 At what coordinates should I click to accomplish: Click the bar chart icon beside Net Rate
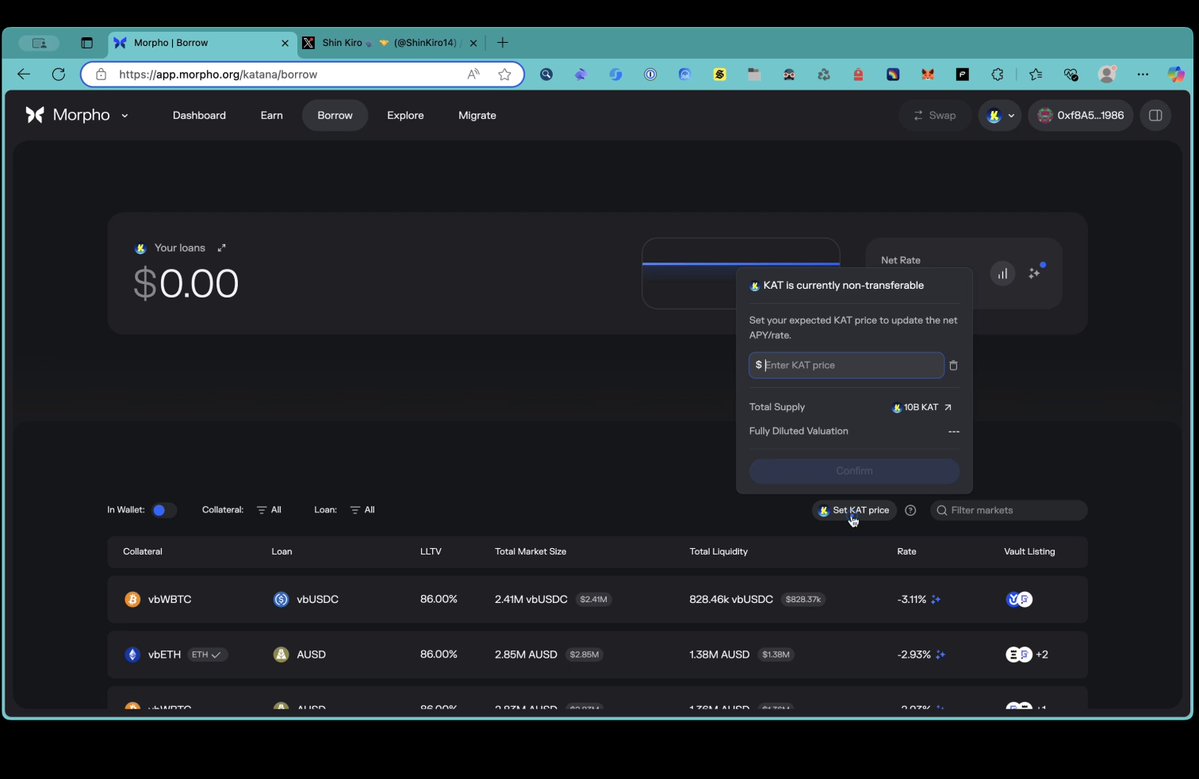1002,273
